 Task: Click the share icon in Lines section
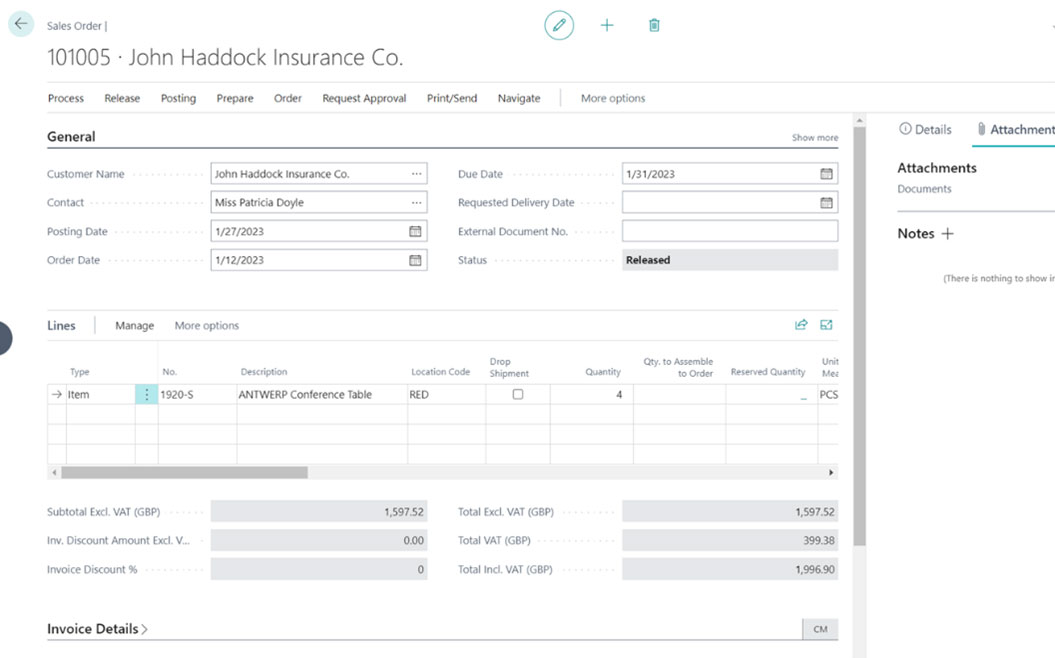[801, 325]
